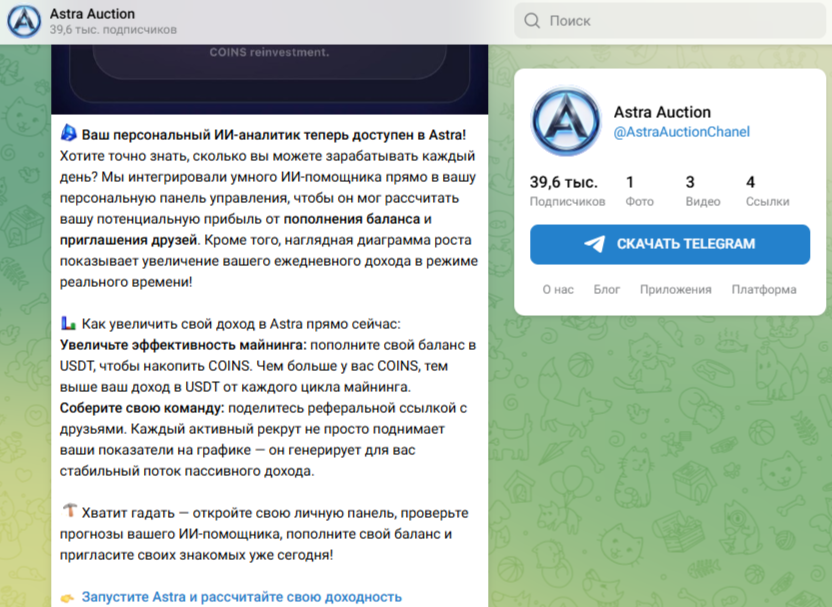Open the 1 Фото media counter
The image size is (832, 607).
tap(639, 191)
